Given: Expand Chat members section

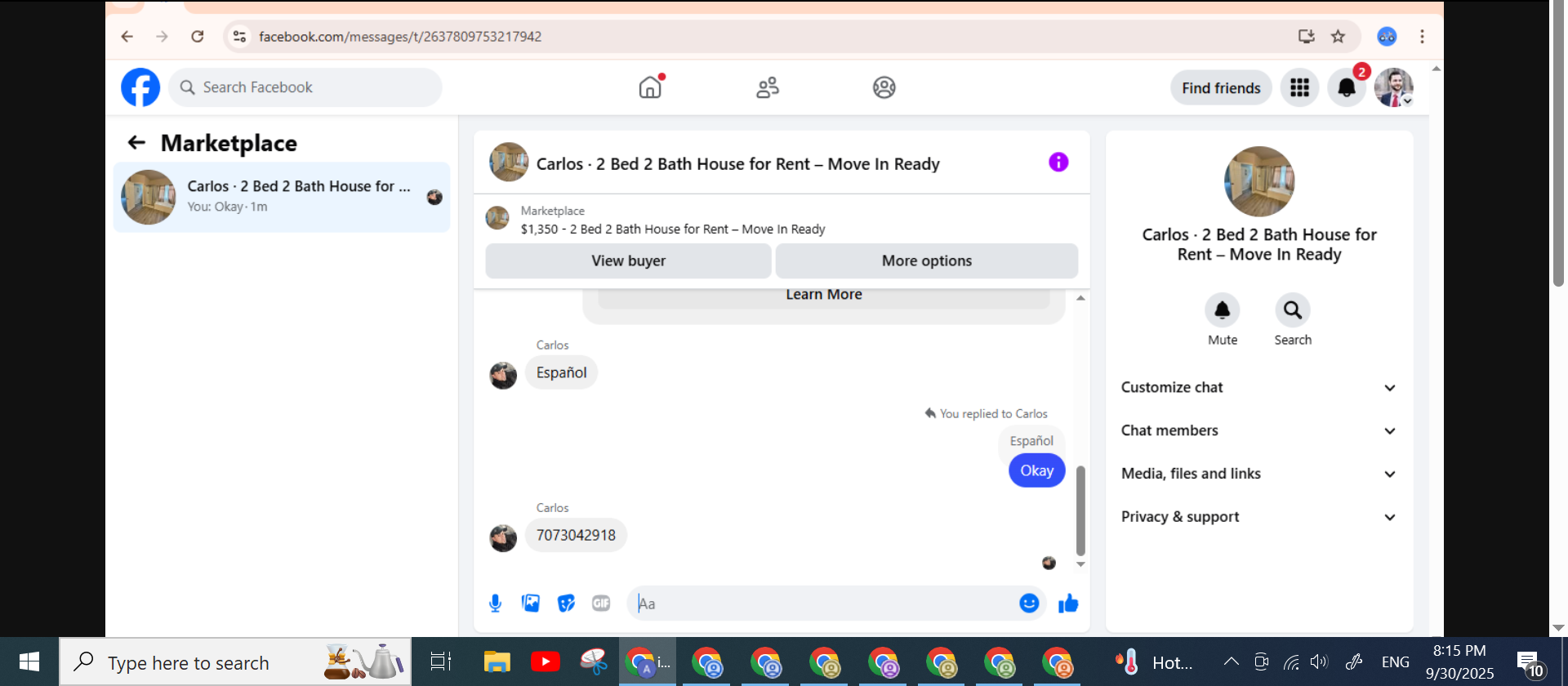Looking at the screenshot, I should click(1258, 431).
